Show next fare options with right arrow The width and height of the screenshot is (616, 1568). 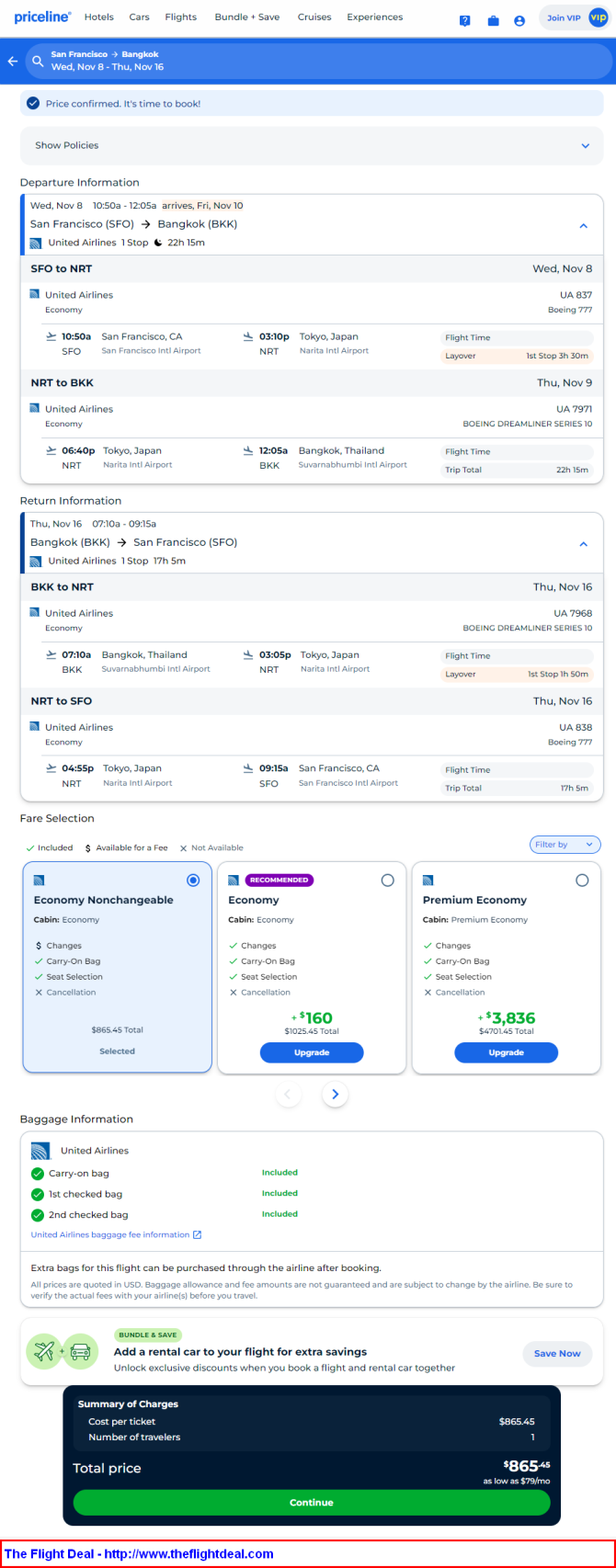(335, 1094)
